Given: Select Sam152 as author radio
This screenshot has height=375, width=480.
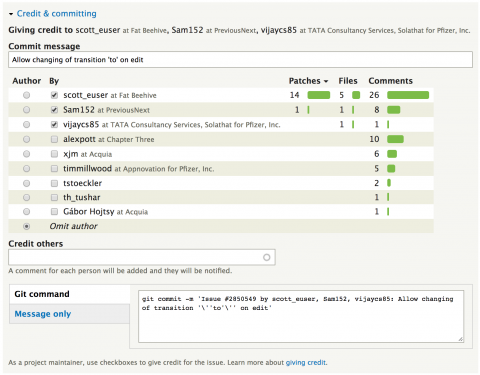Looking at the screenshot, I should point(26,110).
